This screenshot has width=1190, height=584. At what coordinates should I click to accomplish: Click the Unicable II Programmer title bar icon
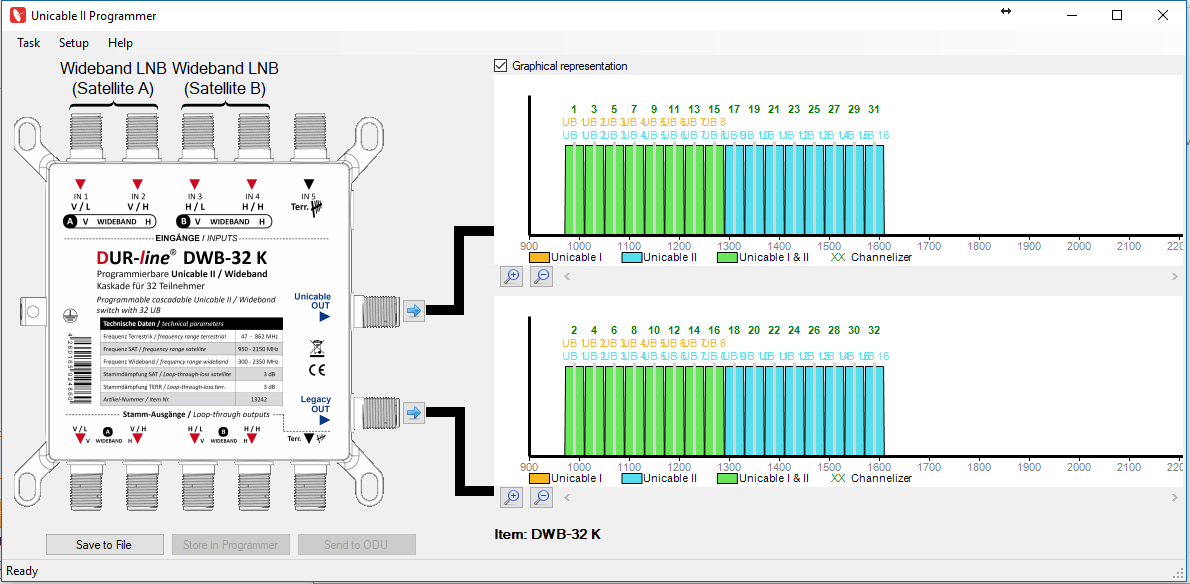pos(16,16)
